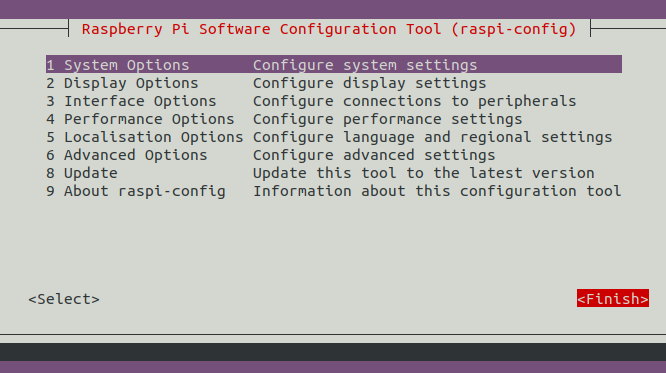Click 'Configure advanced settings' description

[x=374, y=155]
